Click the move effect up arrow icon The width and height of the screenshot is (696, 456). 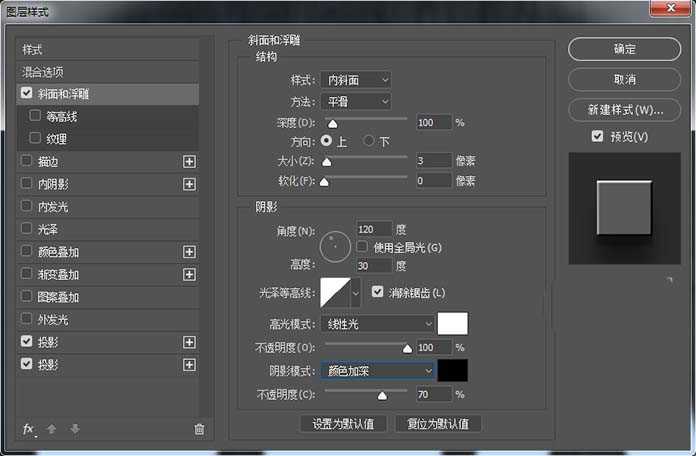(52, 429)
